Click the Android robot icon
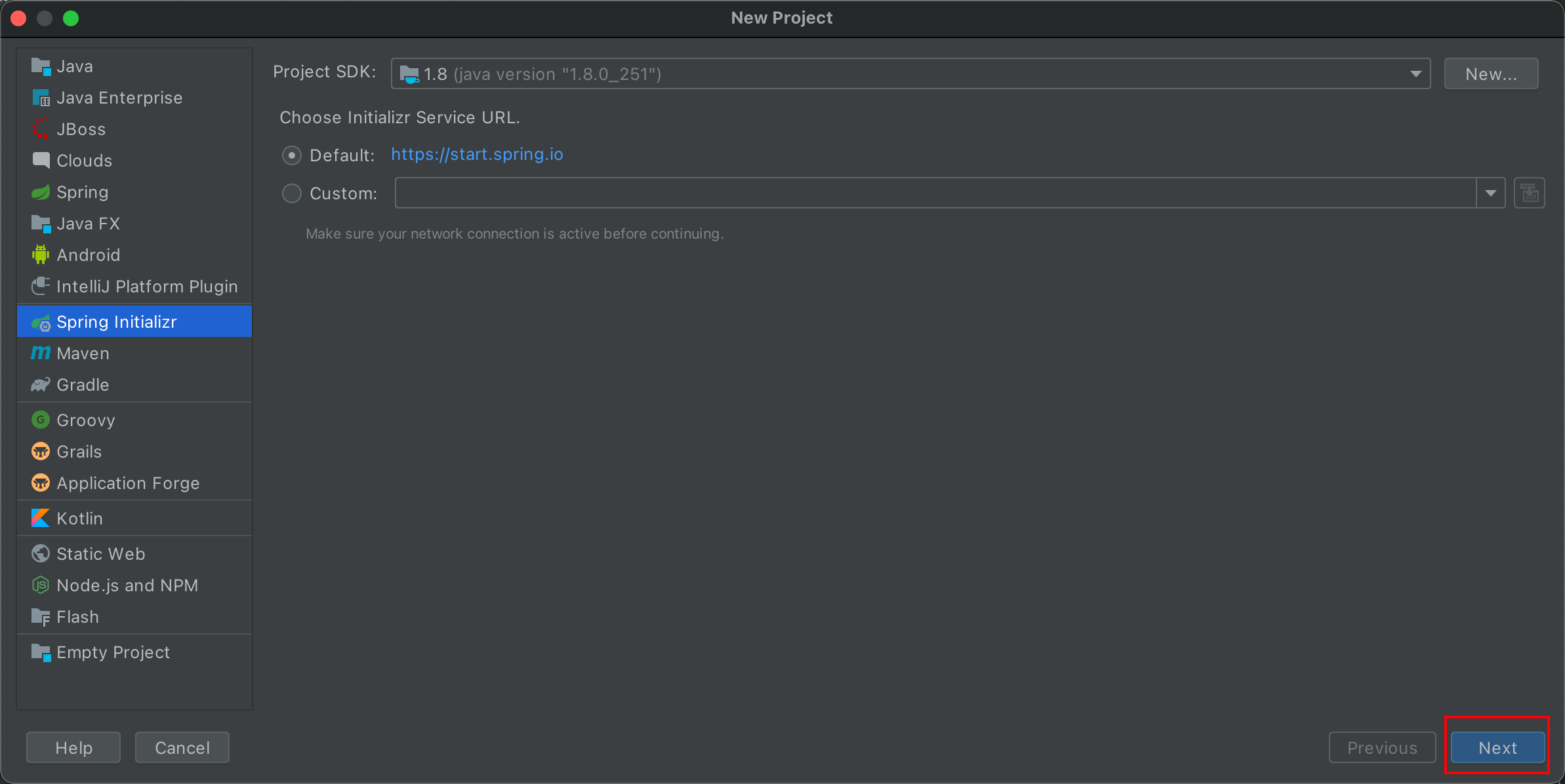The width and height of the screenshot is (1565, 784). pos(41,255)
